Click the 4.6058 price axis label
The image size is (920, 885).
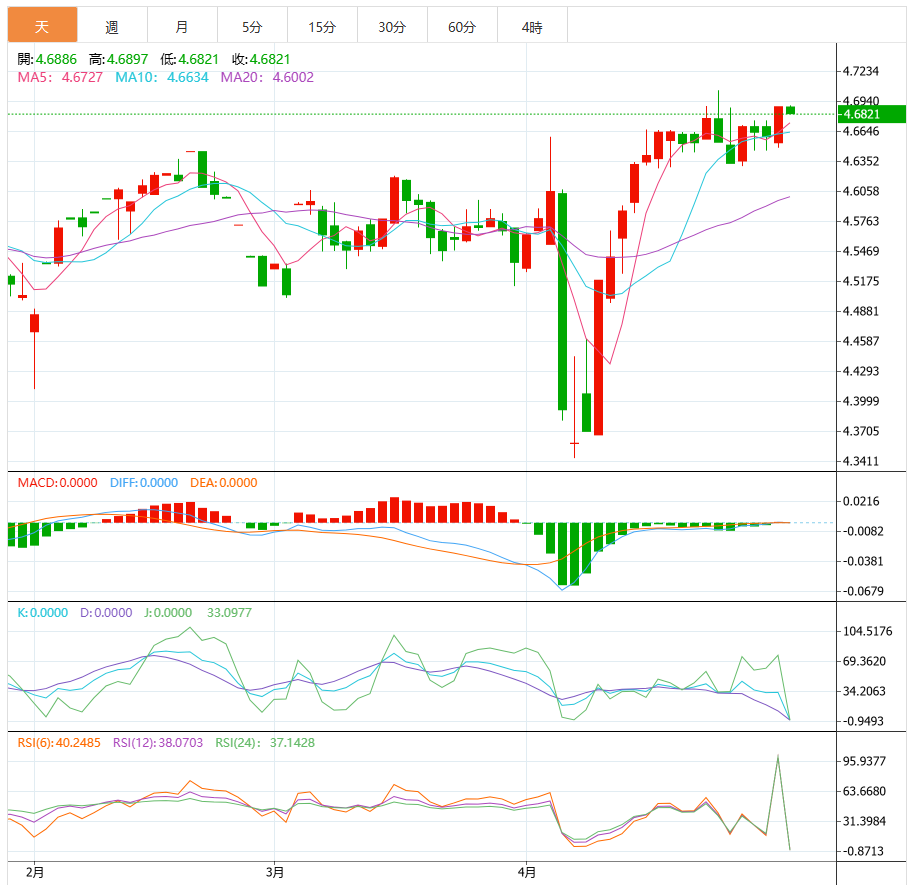[x=861, y=191]
